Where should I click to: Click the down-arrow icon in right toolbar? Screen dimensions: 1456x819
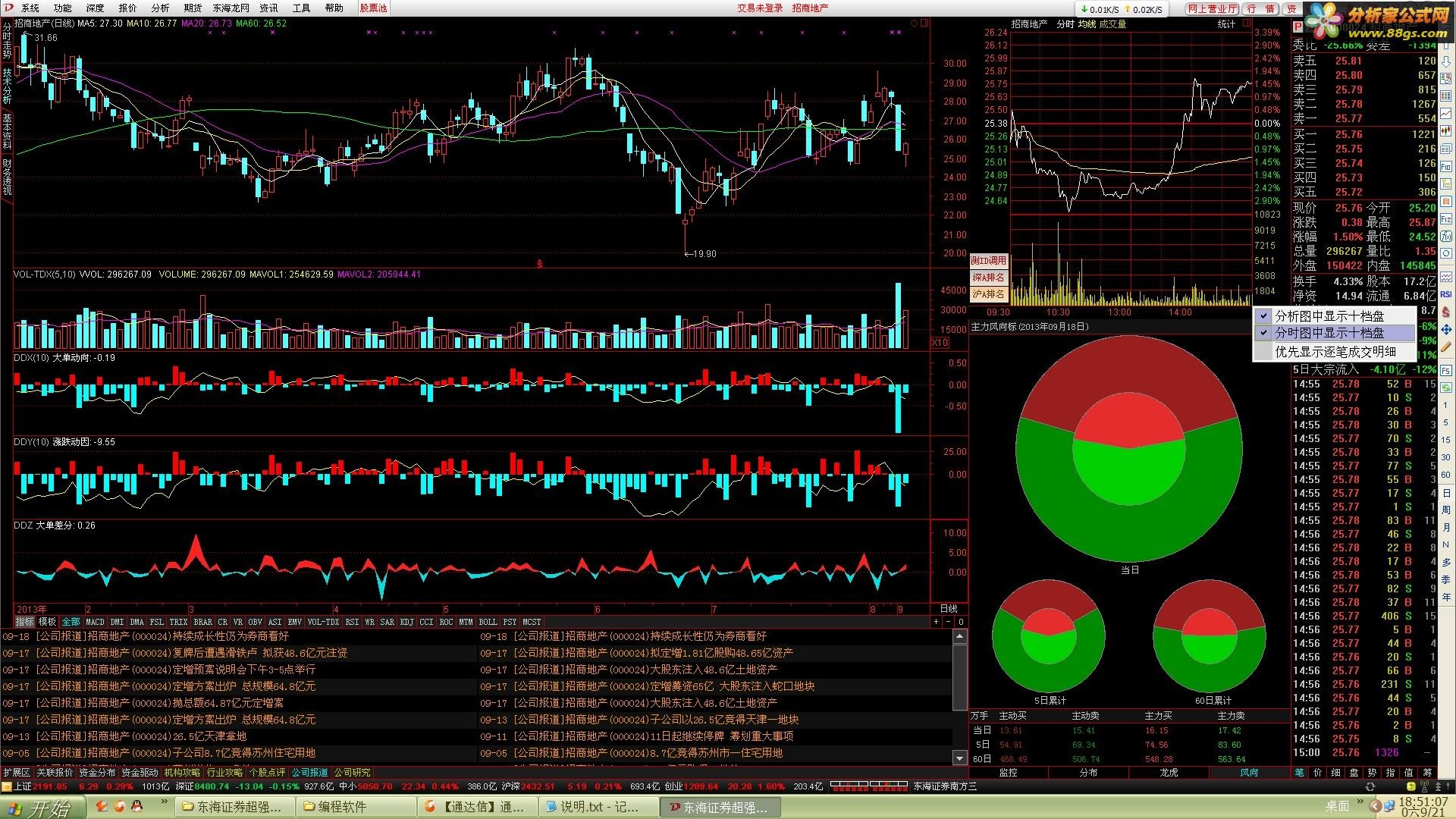pyautogui.click(x=1446, y=61)
